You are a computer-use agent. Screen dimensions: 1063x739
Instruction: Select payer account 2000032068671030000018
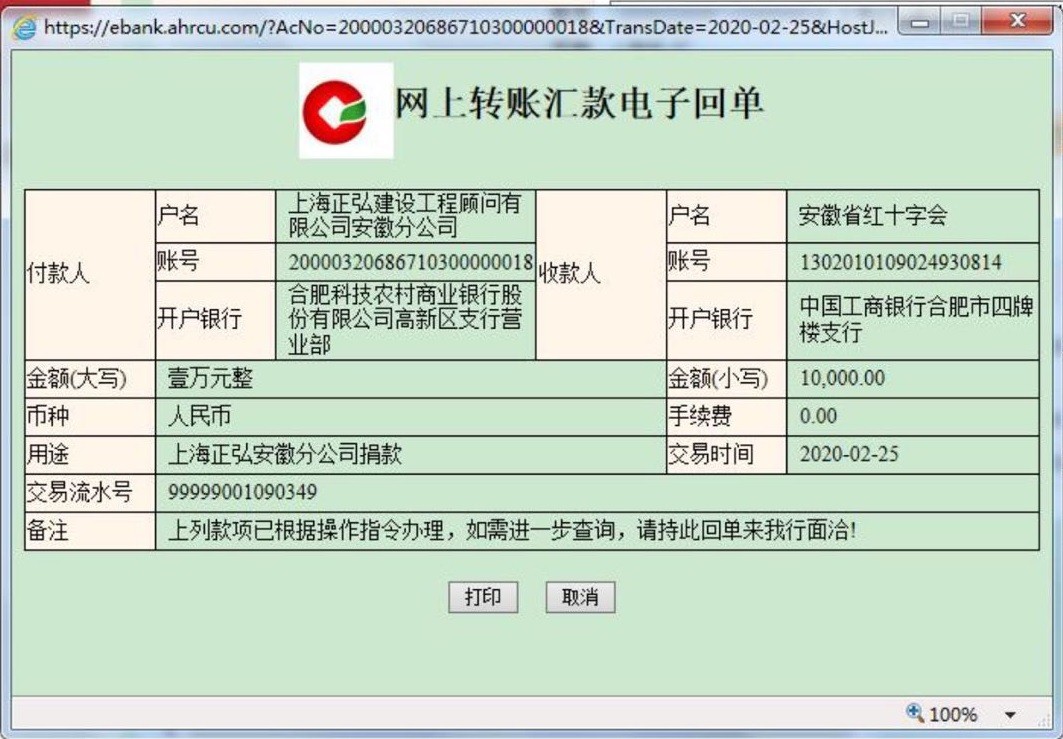(x=411, y=262)
